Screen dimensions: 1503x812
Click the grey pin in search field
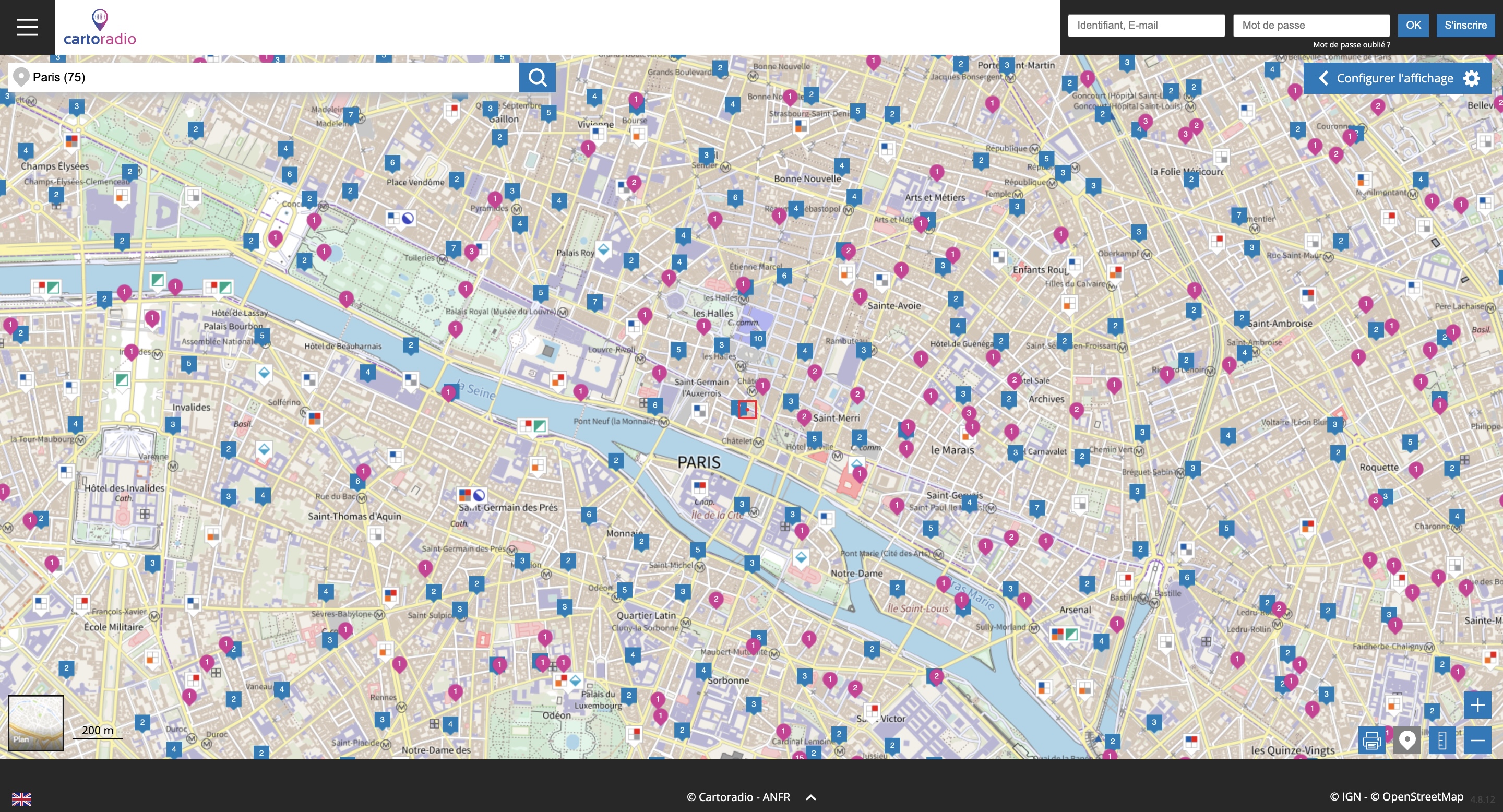(x=21, y=77)
